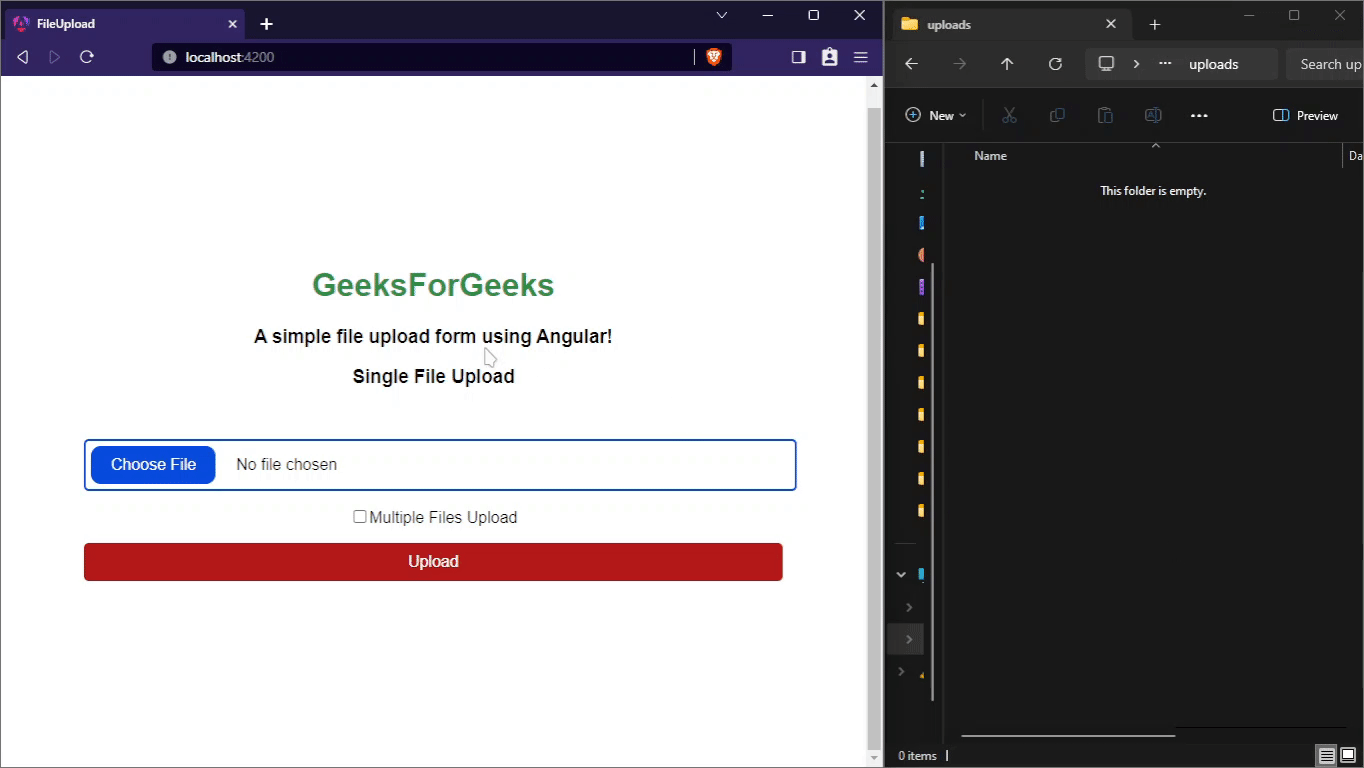Open the Brave hamburger menu
The image size is (1364, 768).
pyautogui.click(x=860, y=57)
